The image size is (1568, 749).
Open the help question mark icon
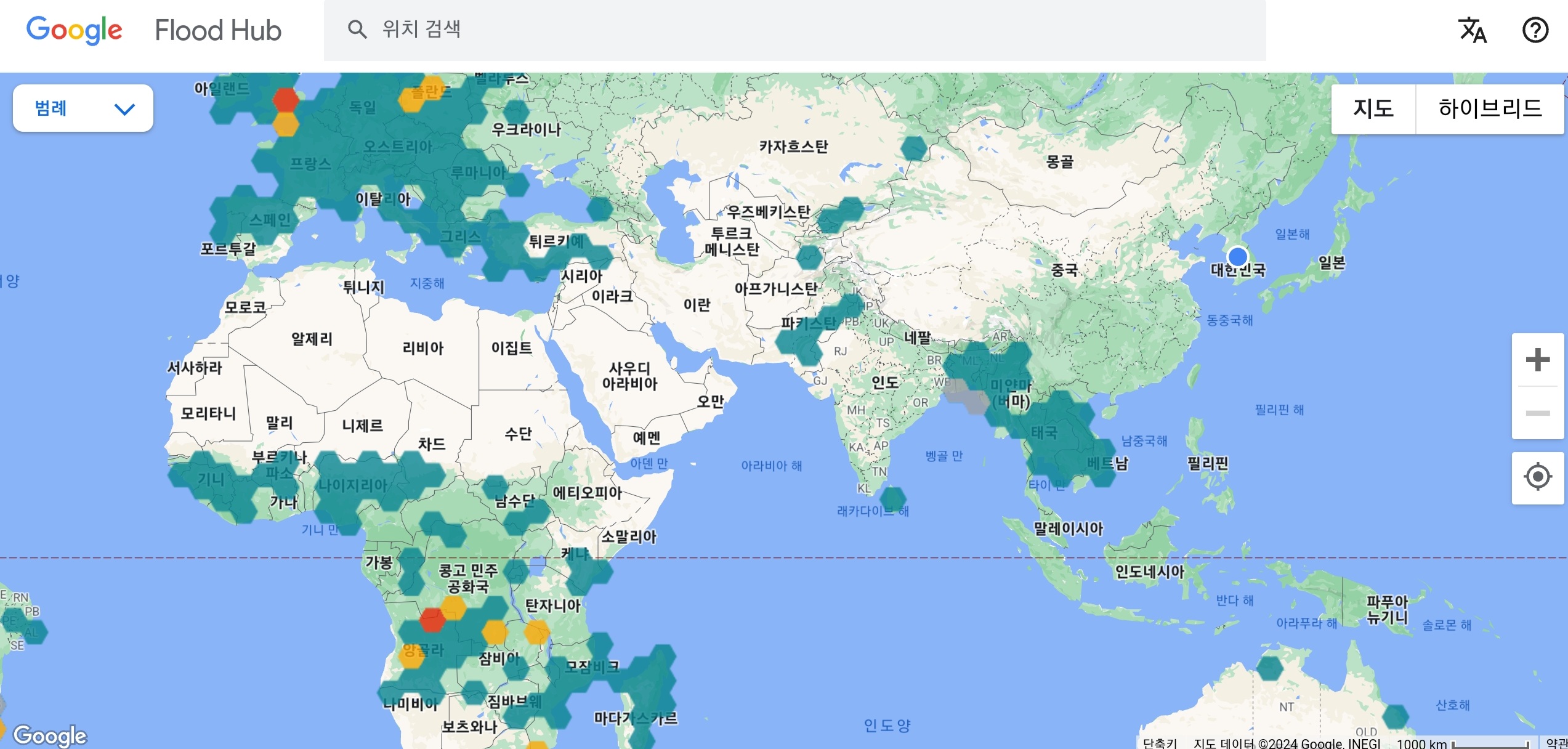pos(1535,30)
